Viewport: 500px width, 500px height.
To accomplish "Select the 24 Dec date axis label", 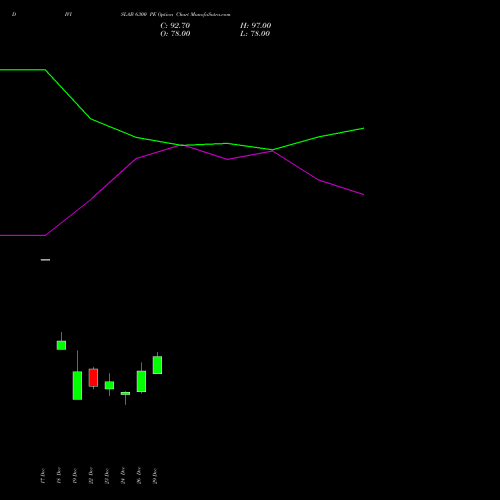I will (123, 476).
